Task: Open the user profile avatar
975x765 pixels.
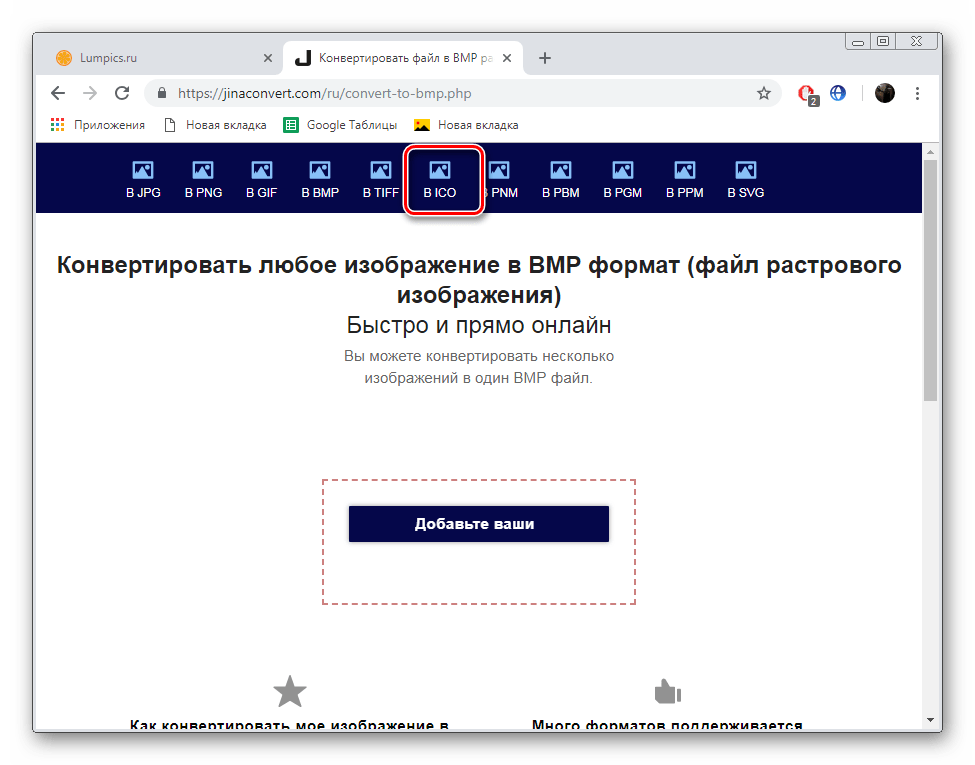Action: [x=885, y=93]
